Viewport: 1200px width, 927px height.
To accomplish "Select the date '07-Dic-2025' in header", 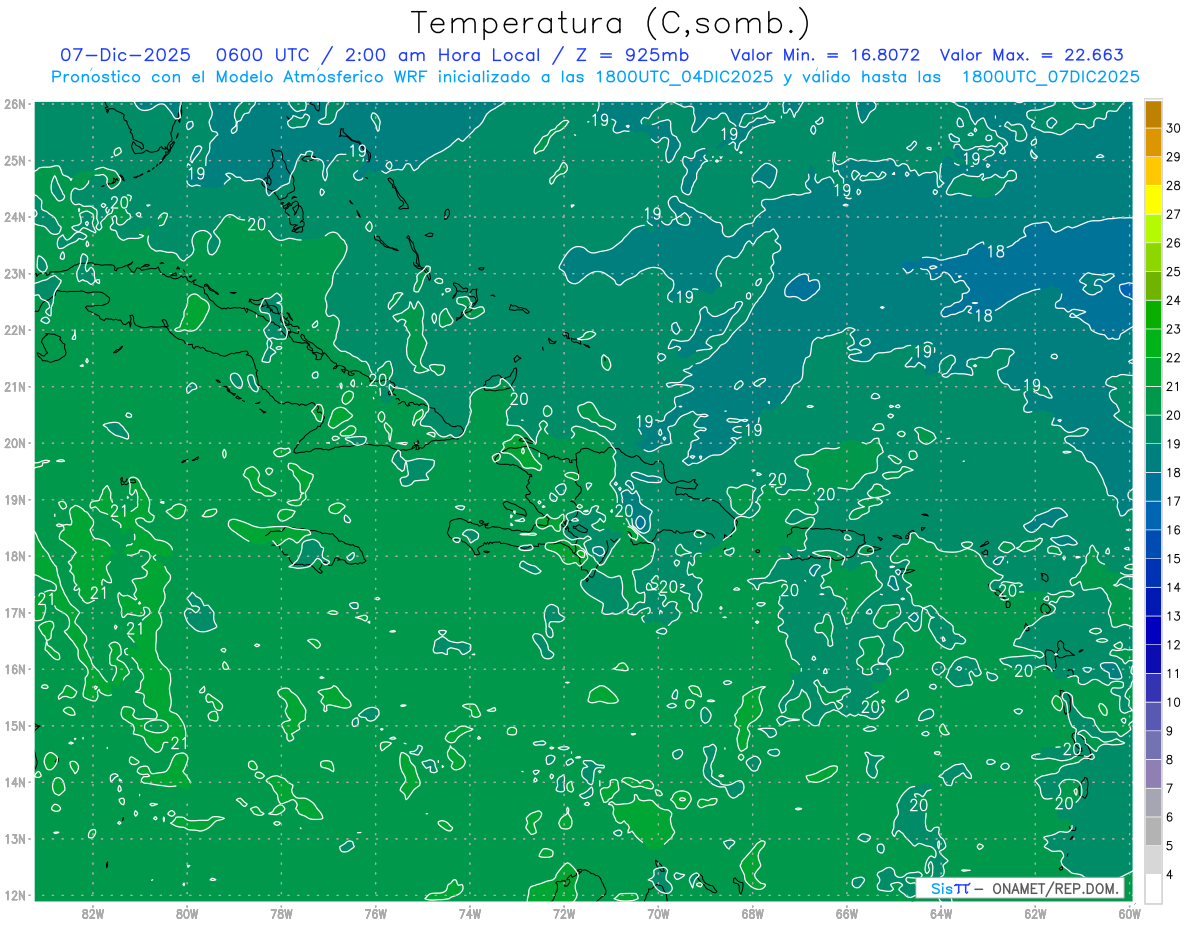I will [x=125, y=56].
